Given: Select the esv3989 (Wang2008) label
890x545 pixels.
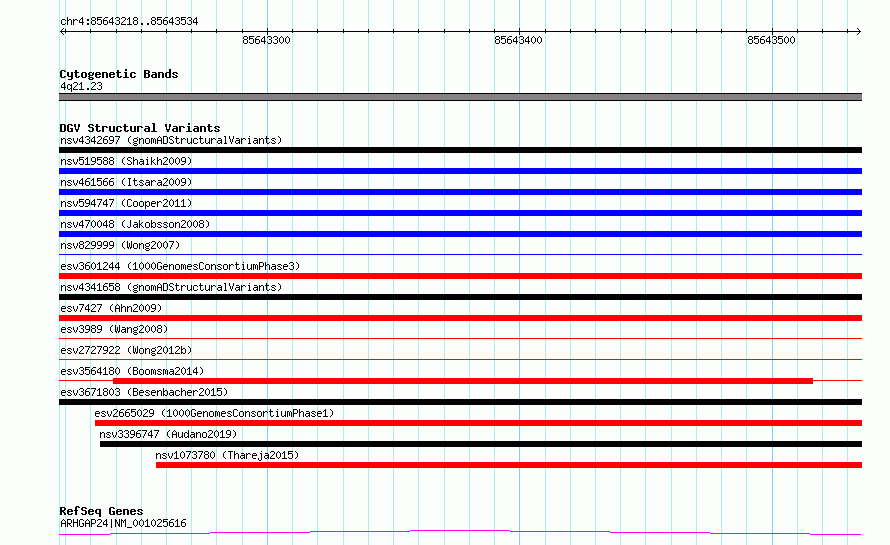Looking at the screenshot, I should click(114, 329).
